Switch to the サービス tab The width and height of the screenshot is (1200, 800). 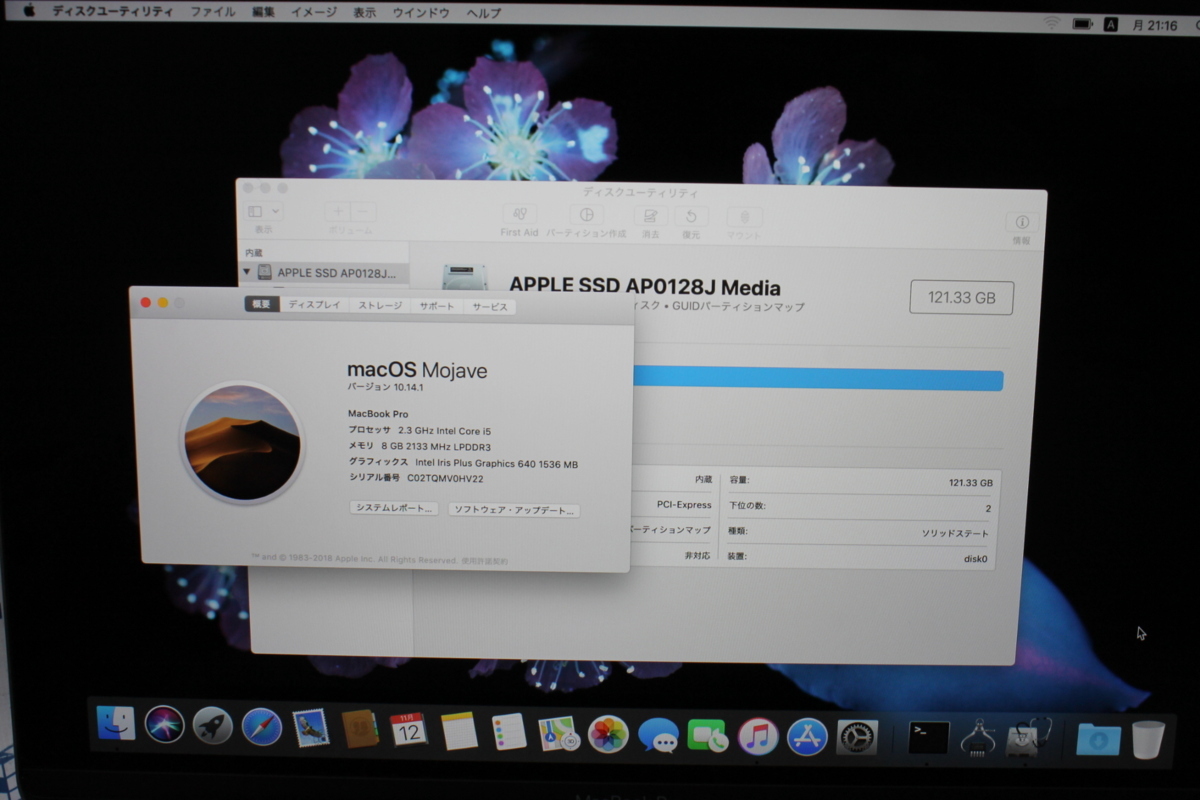[490, 307]
